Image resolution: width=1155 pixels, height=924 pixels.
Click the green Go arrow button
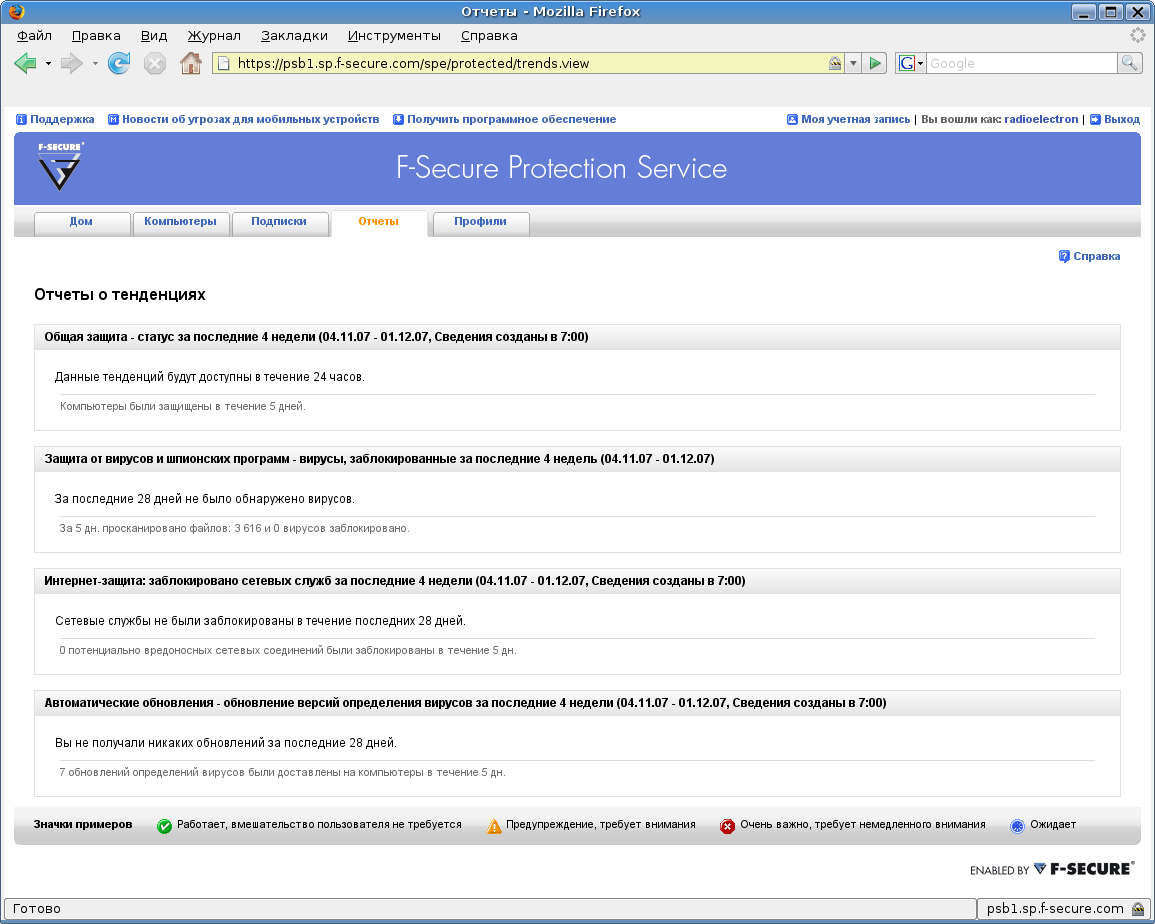(874, 63)
